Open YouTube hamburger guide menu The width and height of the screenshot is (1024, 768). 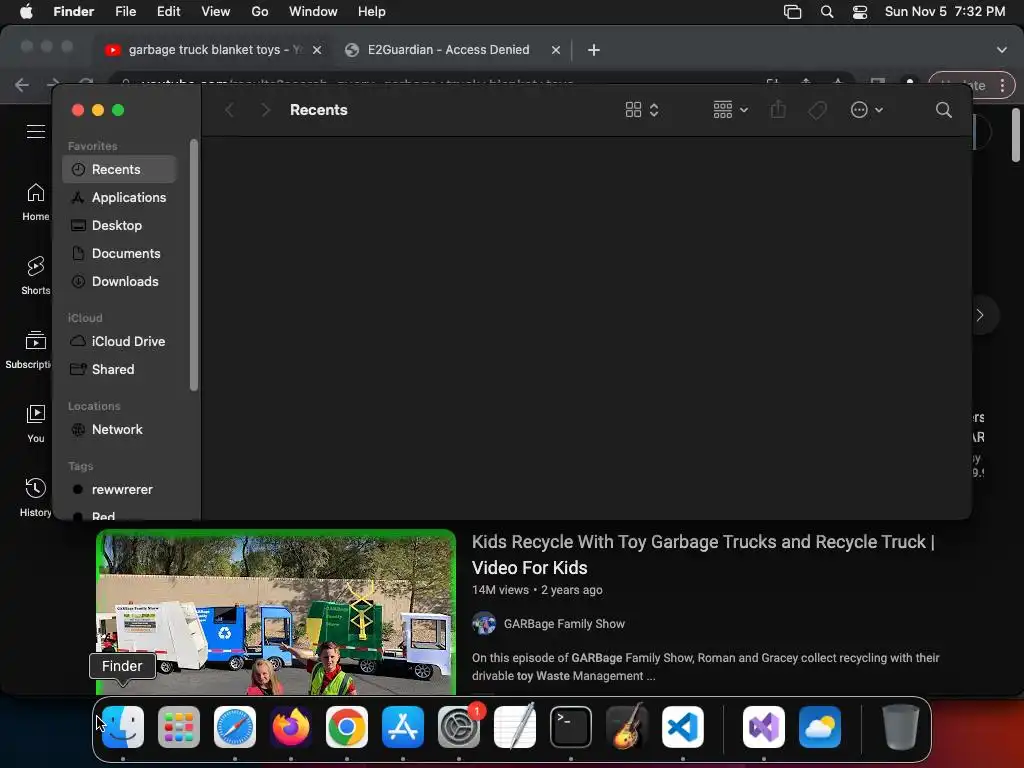click(x=36, y=131)
